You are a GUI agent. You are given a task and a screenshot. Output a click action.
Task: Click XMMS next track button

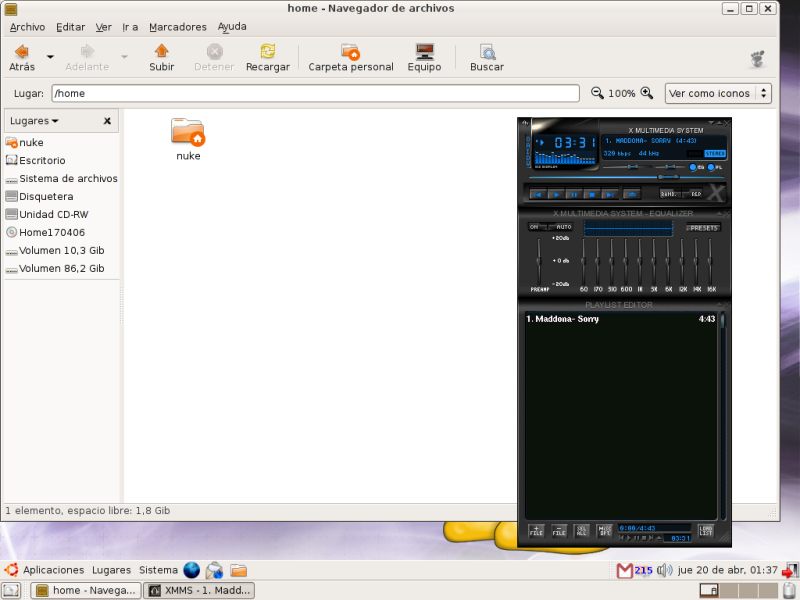610,194
